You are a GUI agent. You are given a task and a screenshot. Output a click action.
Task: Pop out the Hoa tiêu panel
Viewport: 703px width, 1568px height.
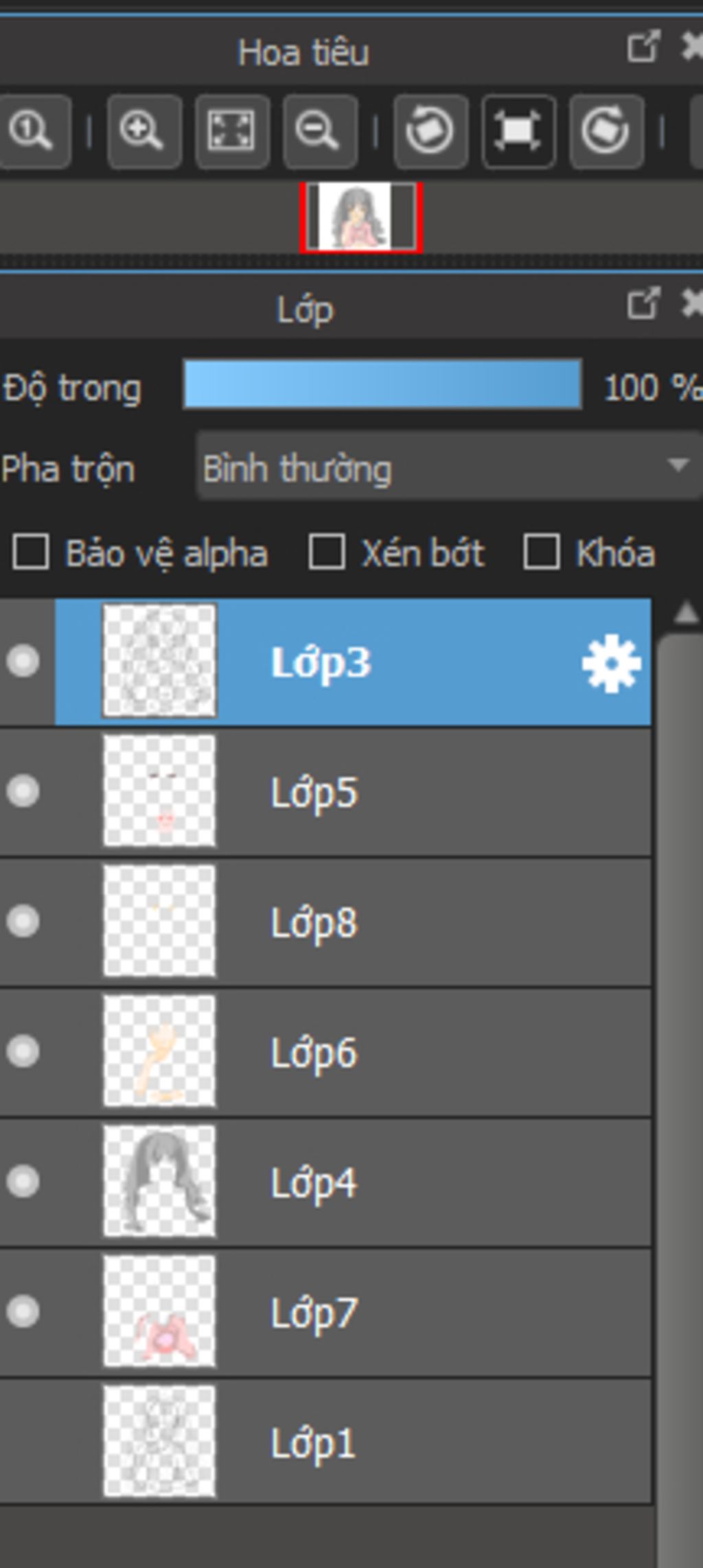643,47
